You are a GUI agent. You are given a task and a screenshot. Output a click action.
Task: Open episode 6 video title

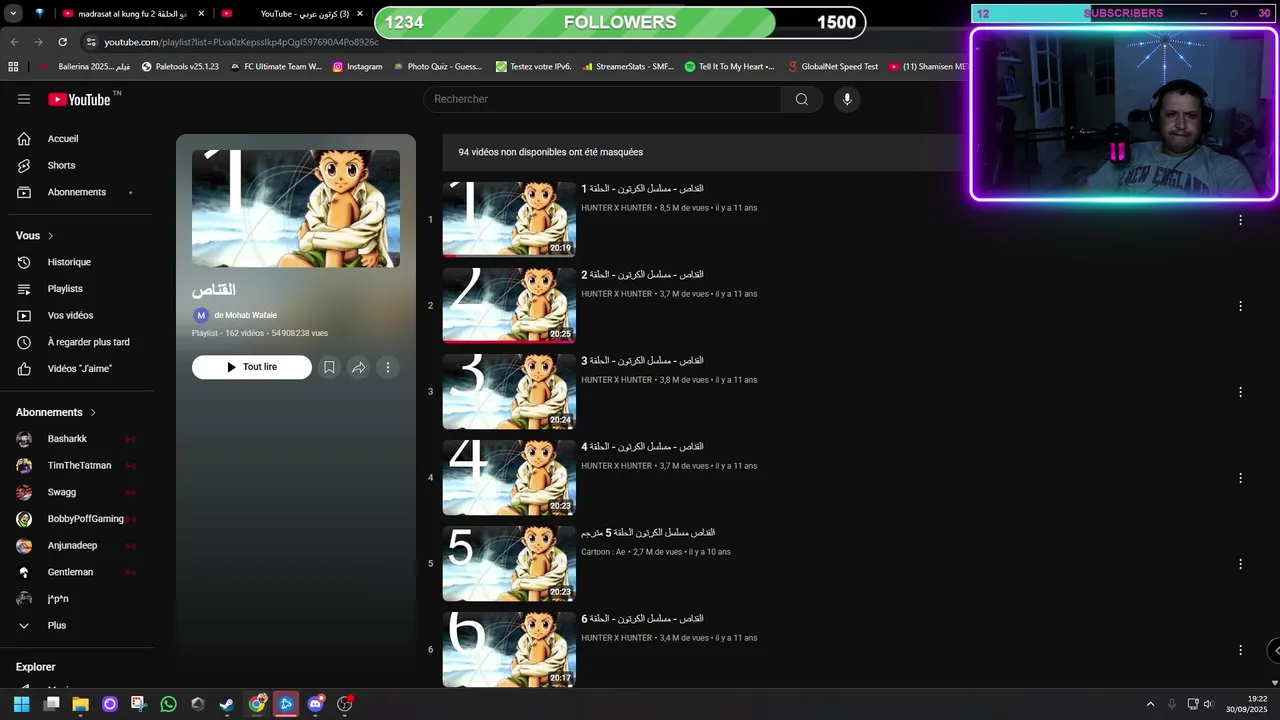[x=642, y=619]
